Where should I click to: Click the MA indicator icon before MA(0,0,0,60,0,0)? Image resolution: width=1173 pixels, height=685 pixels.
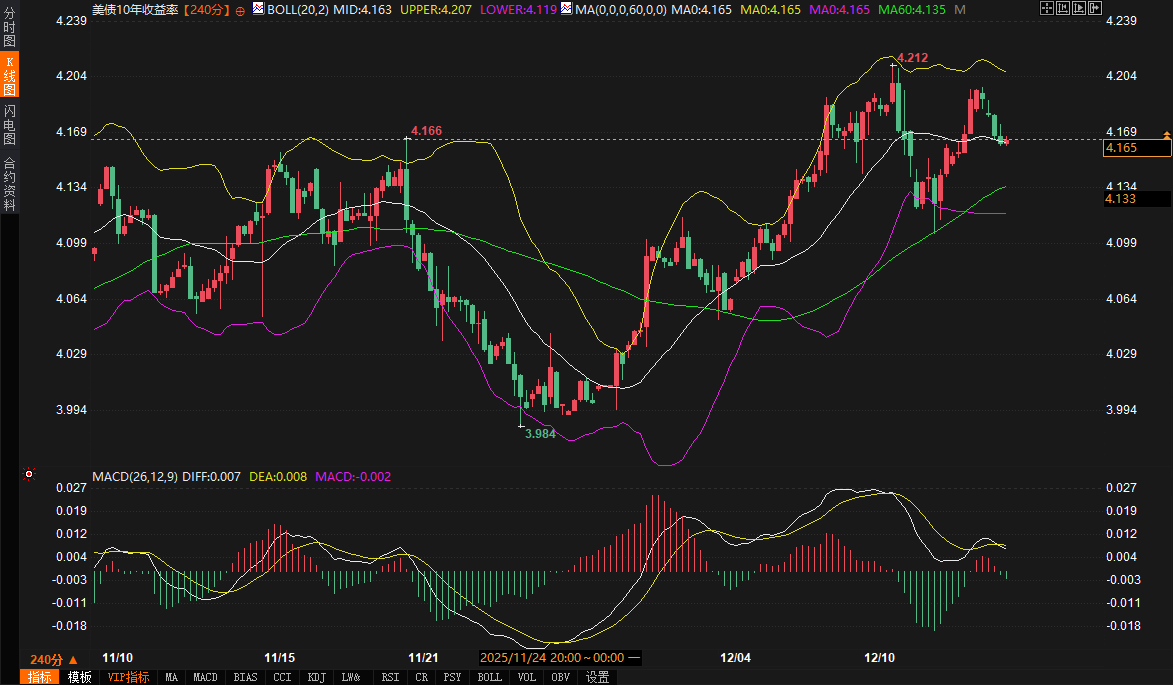(567, 9)
